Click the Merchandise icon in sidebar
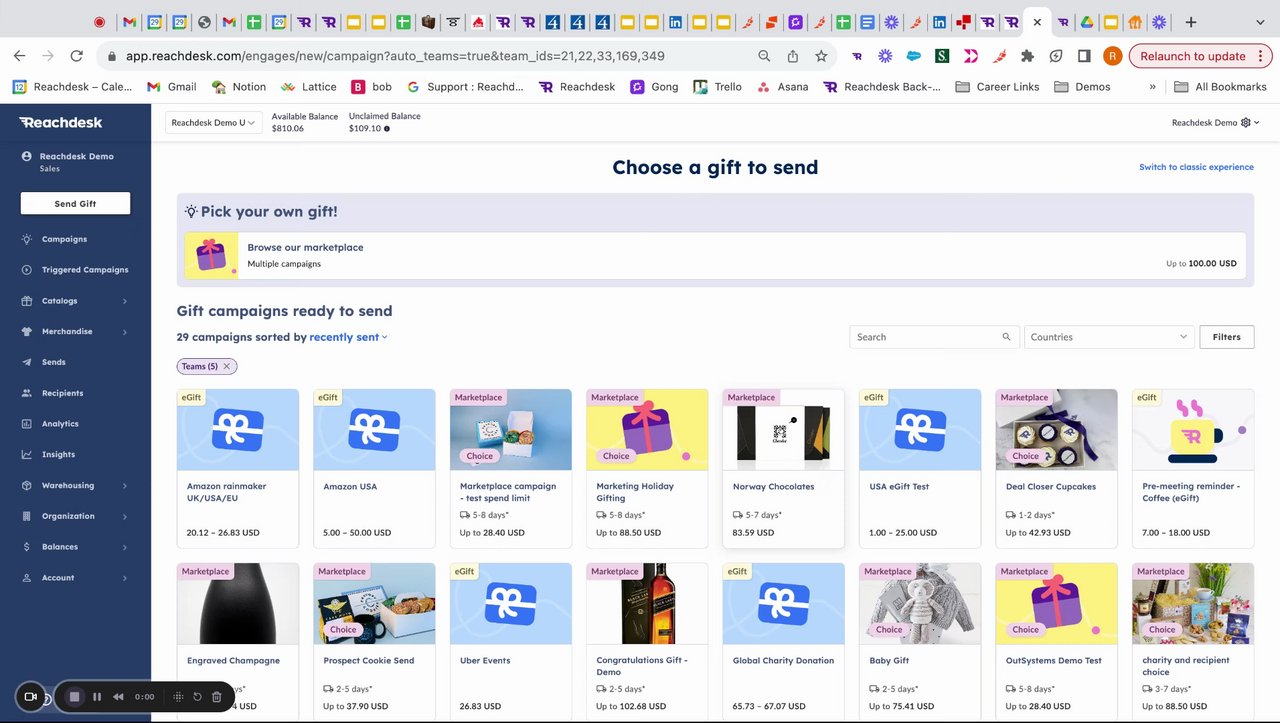 tap(27, 332)
